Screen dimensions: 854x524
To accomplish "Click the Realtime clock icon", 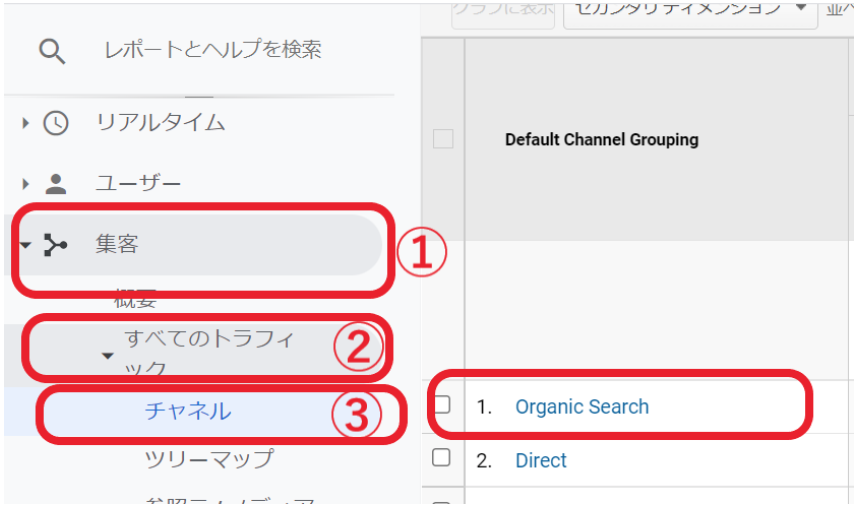I will coord(56,123).
